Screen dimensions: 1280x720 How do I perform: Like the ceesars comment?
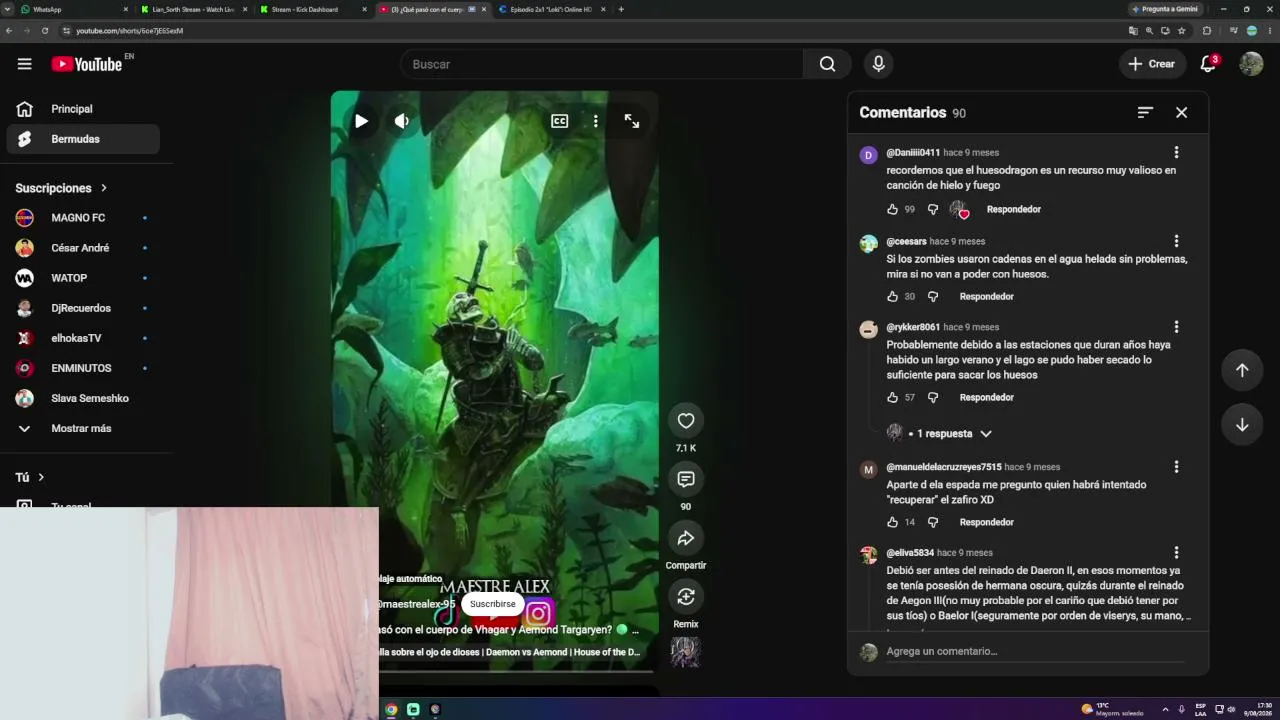click(892, 297)
